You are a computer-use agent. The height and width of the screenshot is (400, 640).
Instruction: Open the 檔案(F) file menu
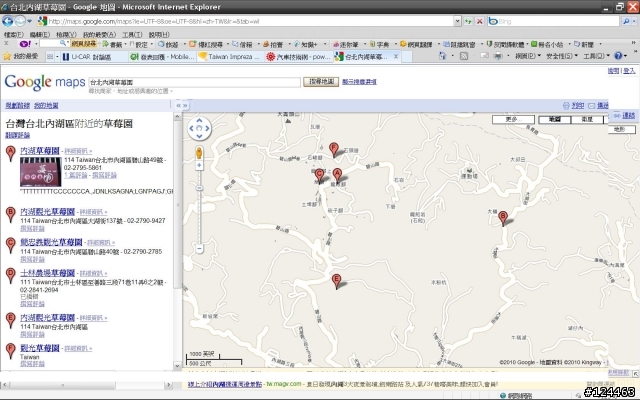click(x=13, y=35)
